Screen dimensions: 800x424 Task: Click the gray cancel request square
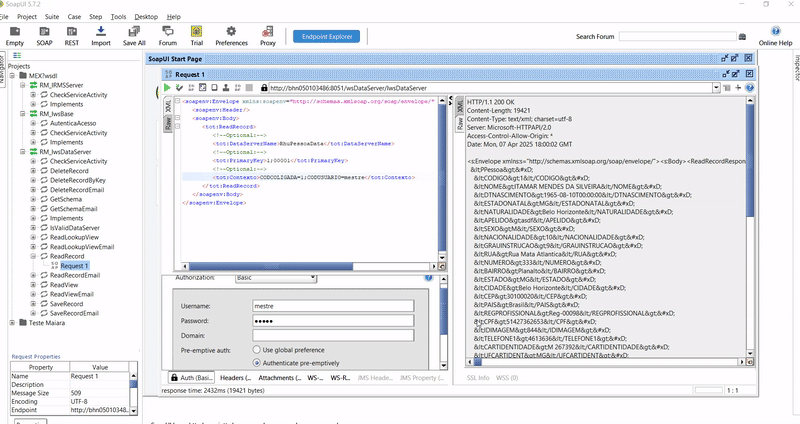coord(249,88)
